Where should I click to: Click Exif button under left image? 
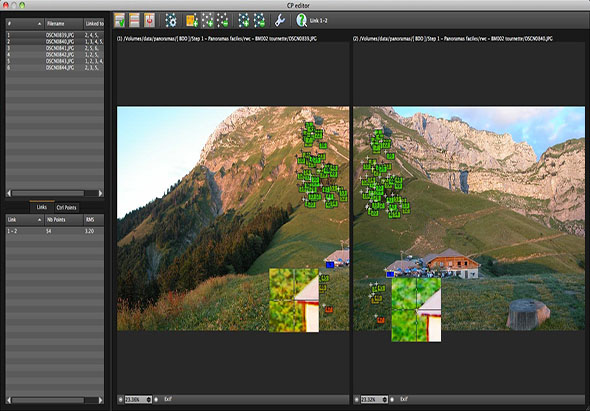(168, 399)
